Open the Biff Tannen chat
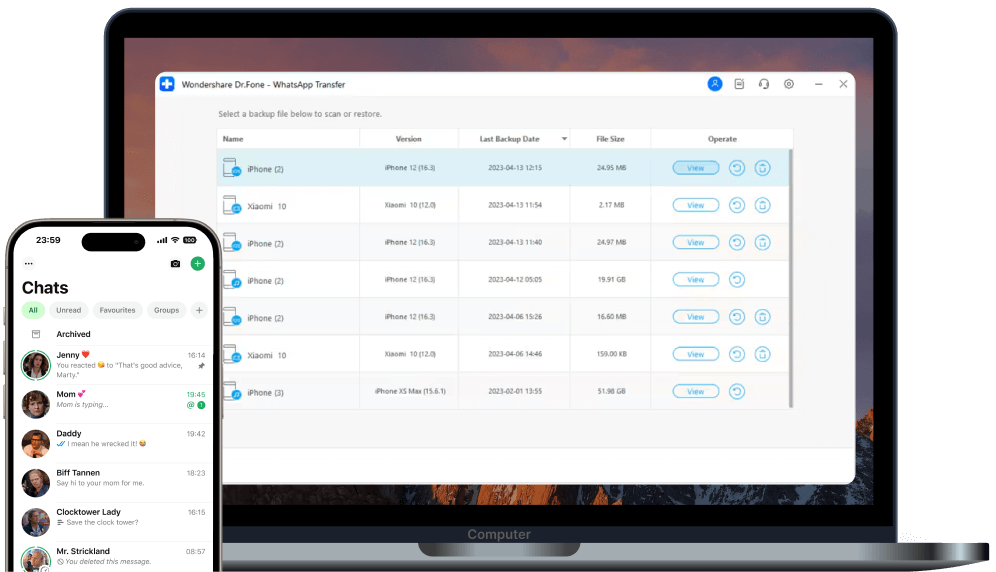Viewport: 996px width, 572px height. coord(114,482)
